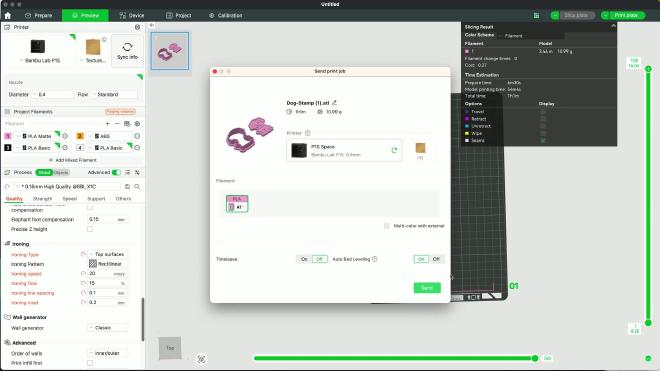This screenshot has height=371, width=660.
Task: Enable Precise Z height checkbox
Action: (90, 229)
